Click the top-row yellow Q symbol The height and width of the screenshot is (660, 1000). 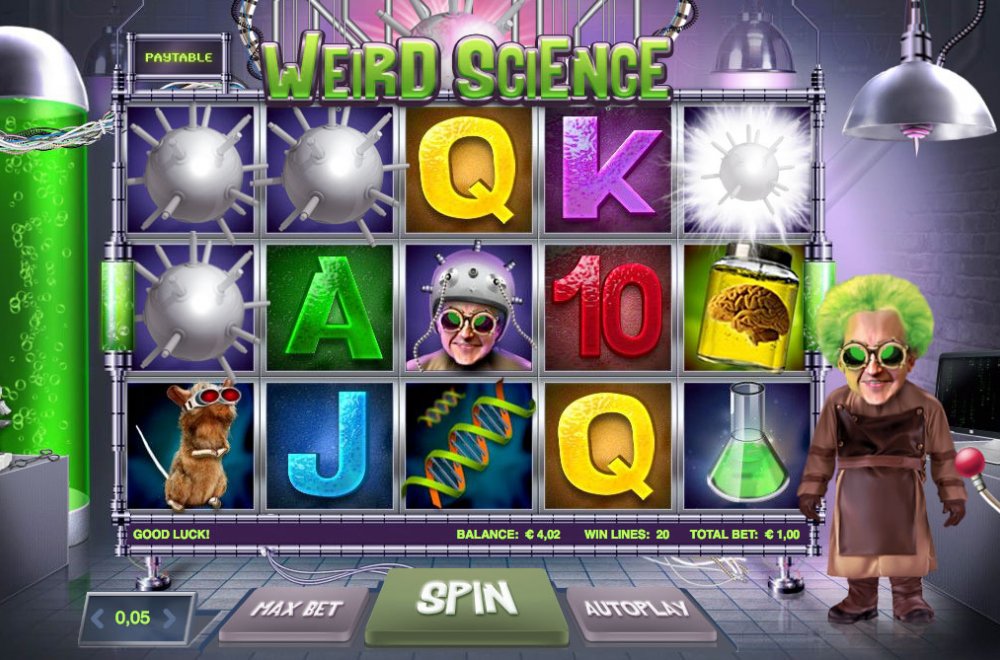(x=469, y=170)
